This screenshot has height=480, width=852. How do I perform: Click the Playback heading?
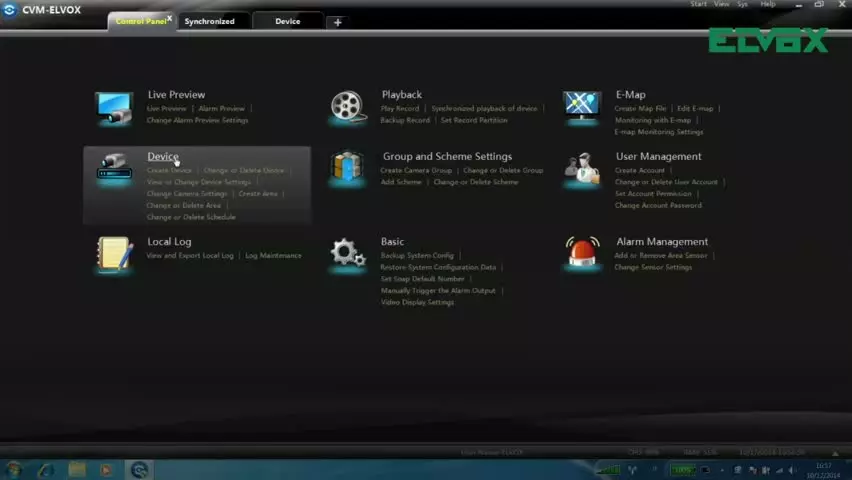tap(402, 95)
